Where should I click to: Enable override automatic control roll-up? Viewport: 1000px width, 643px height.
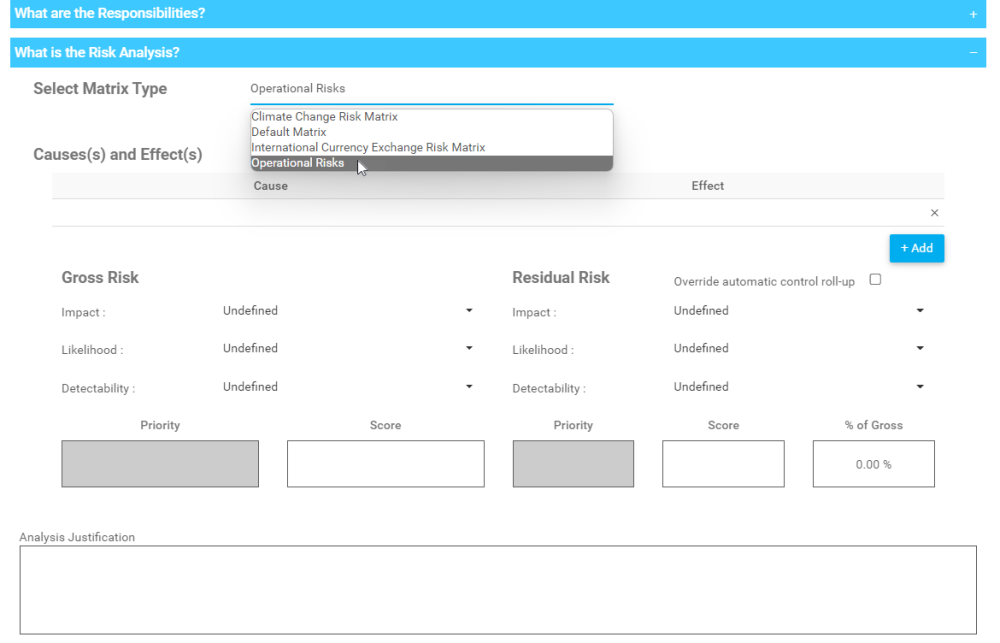point(875,281)
